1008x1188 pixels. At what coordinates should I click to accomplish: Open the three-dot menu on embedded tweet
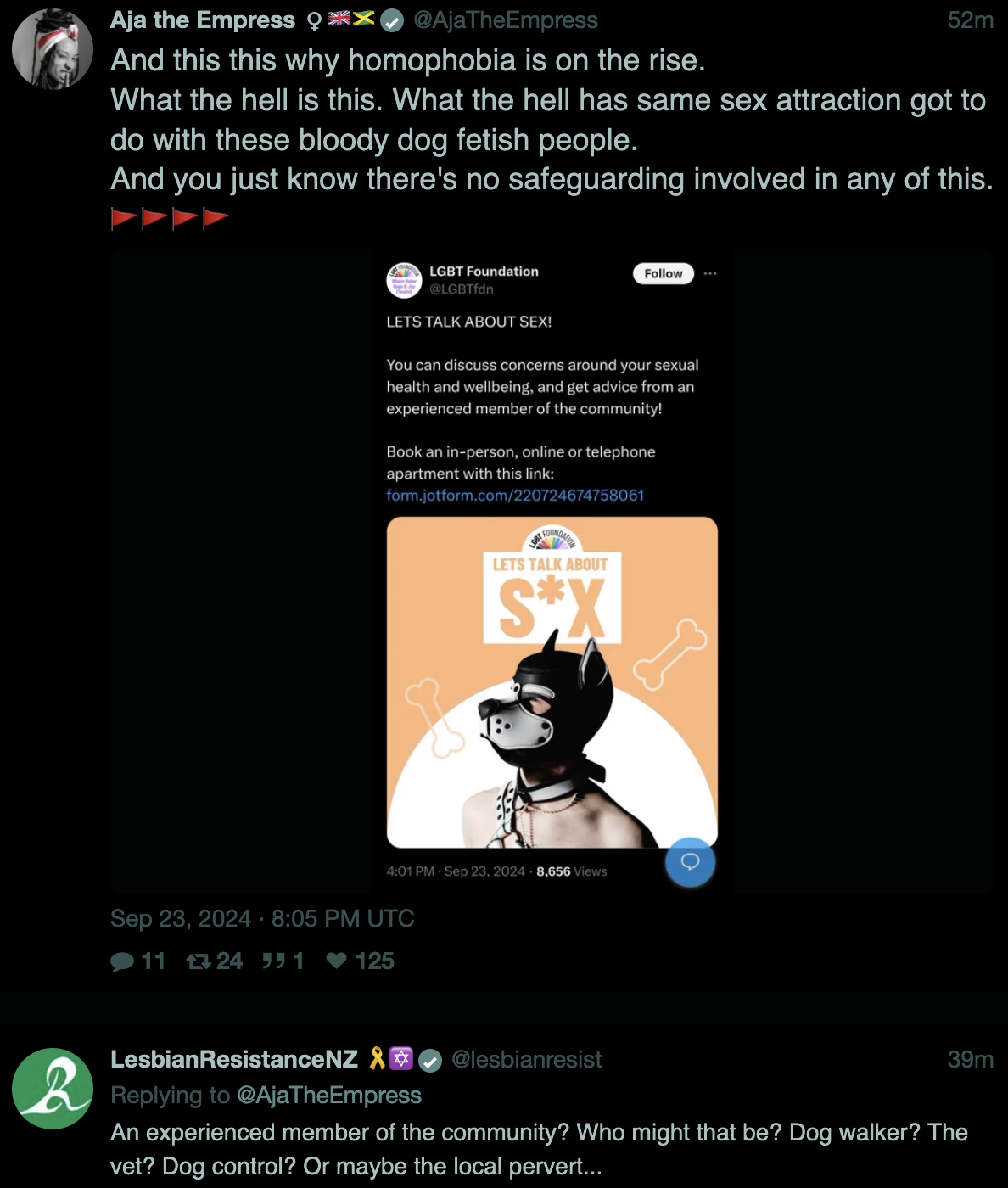click(x=710, y=273)
